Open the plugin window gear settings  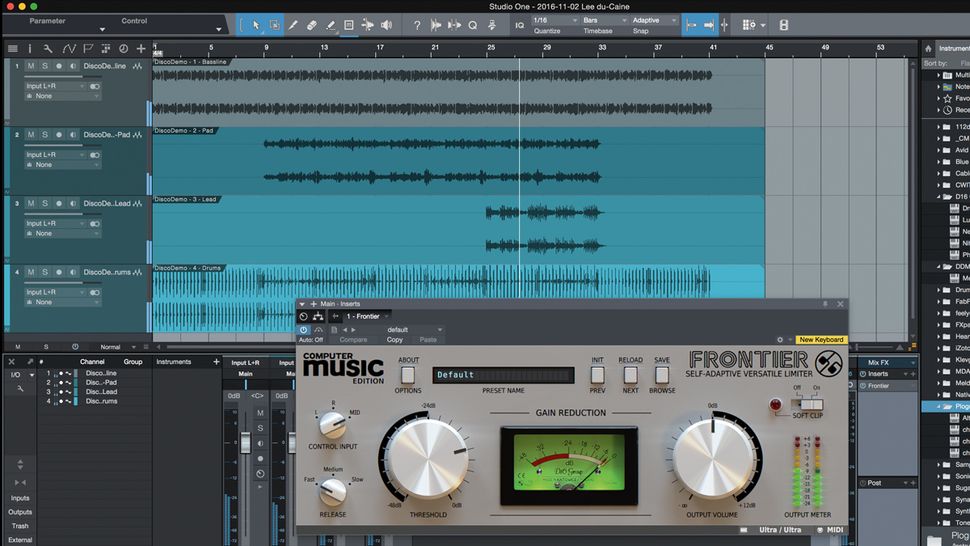click(x=780, y=339)
